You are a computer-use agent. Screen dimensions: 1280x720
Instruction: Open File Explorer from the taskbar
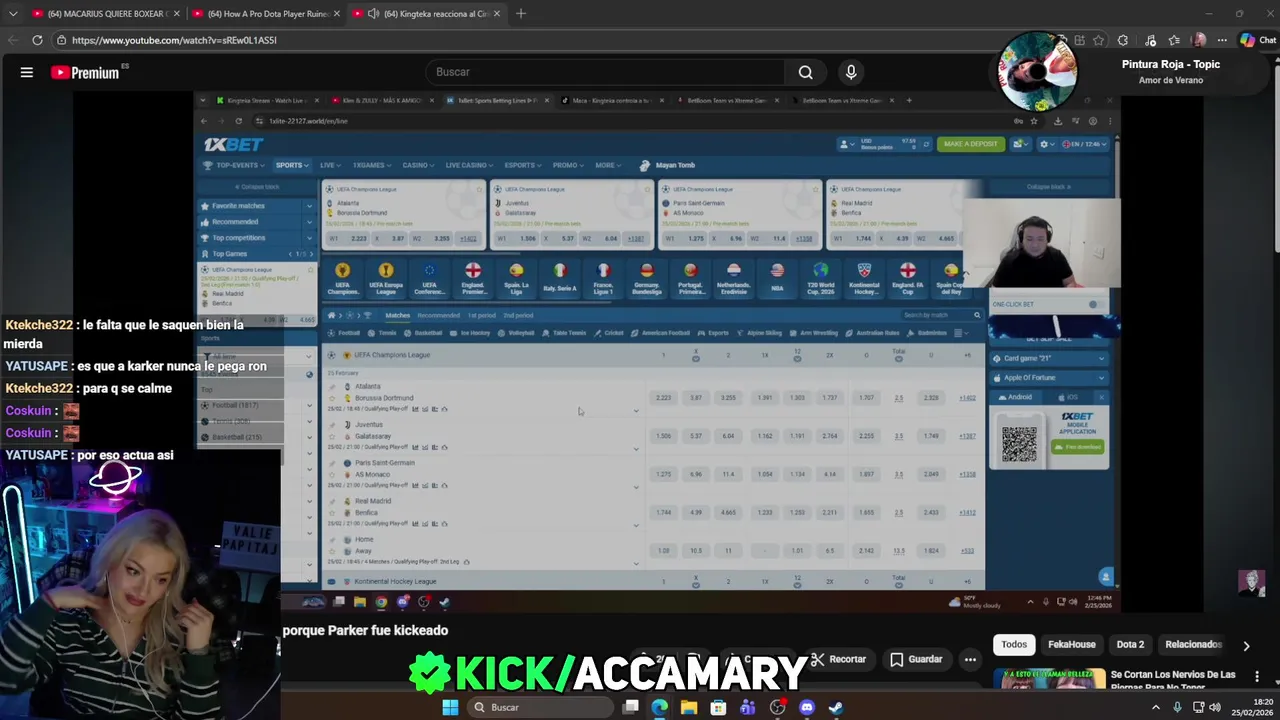(x=689, y=707)
